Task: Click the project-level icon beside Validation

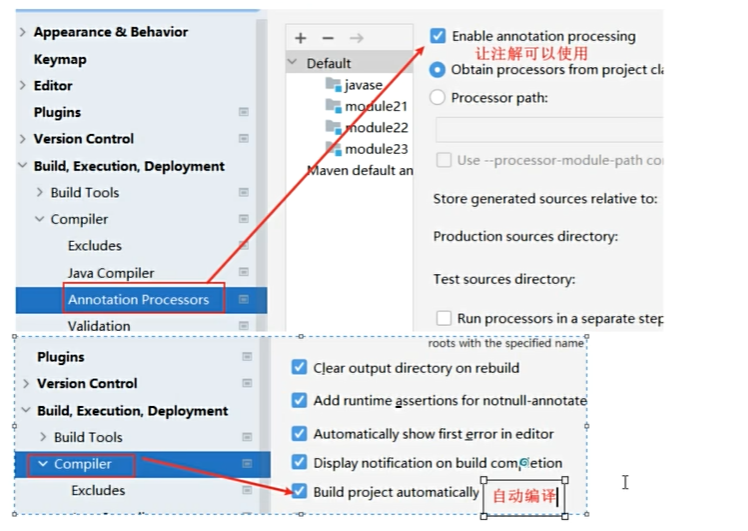Action: 243,325
